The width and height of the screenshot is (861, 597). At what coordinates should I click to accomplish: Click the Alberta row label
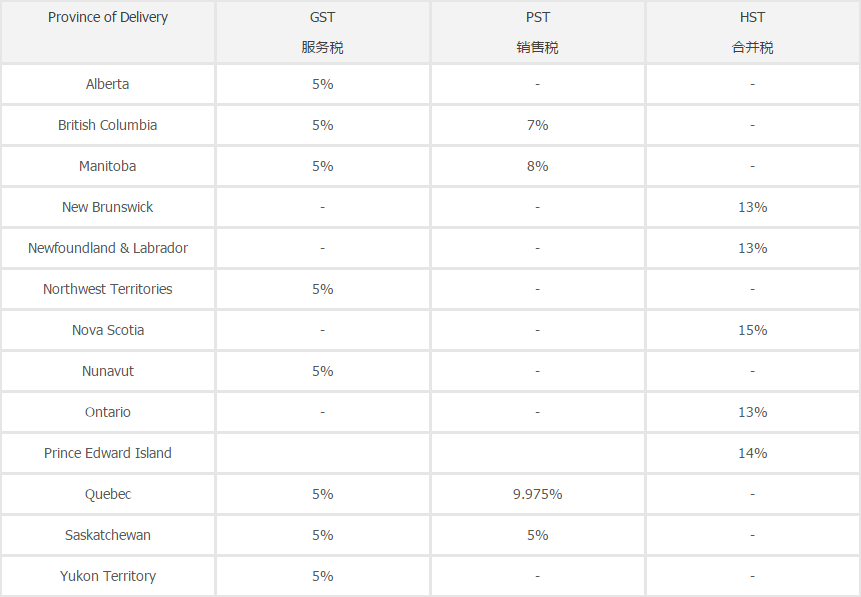[x=108, y=84]
